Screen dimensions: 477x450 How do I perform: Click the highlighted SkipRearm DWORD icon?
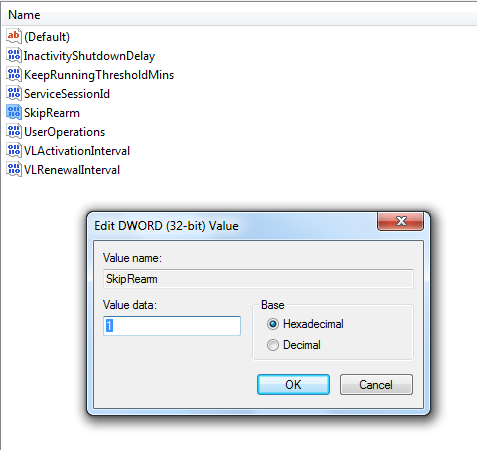tap(14, 112)
